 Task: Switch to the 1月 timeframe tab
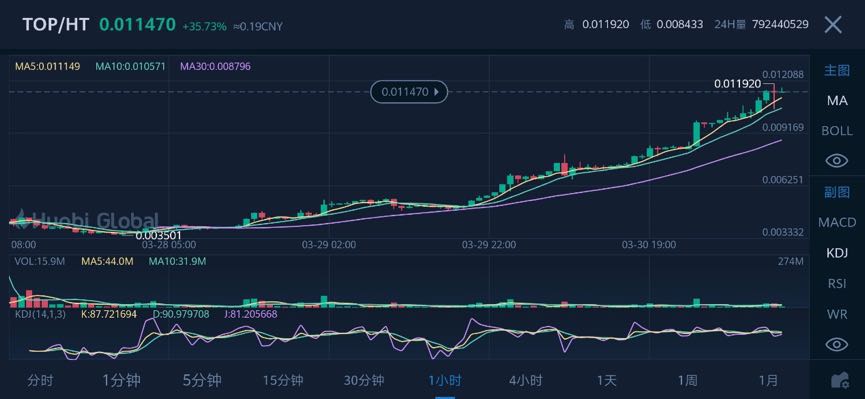[768, 380]
